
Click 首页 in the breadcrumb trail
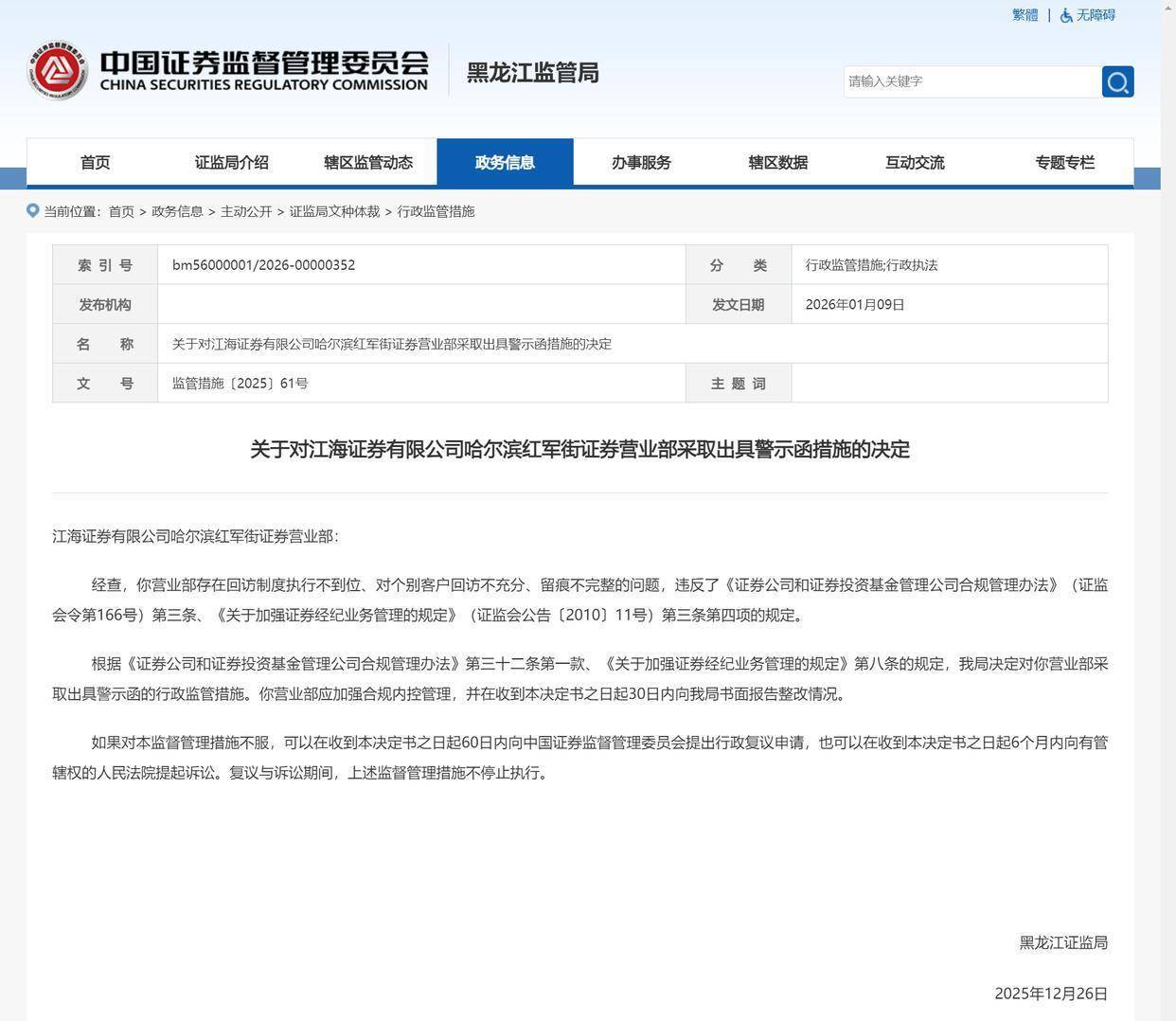[x=121, y=211]
